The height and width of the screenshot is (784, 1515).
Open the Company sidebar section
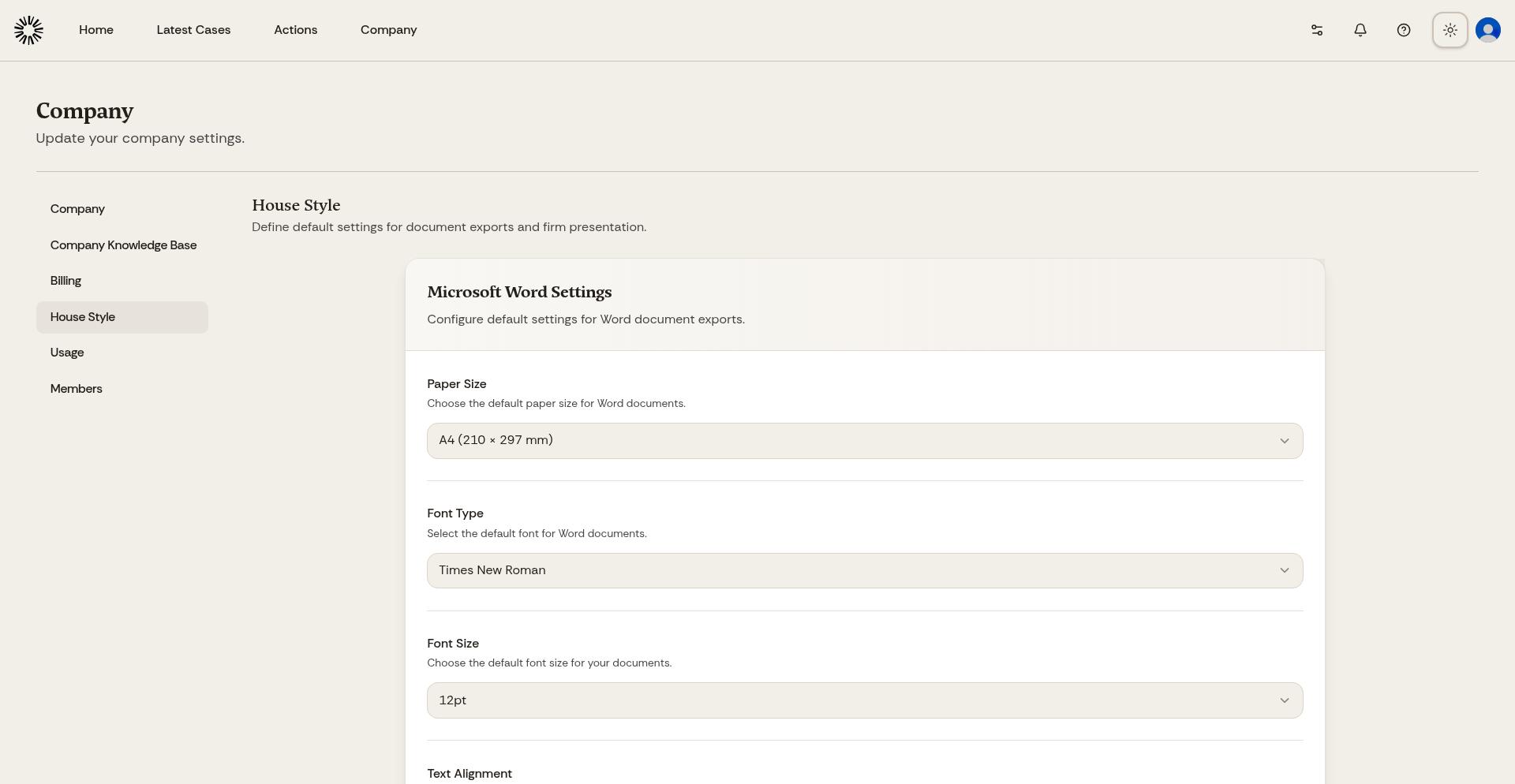click(77, 209)
